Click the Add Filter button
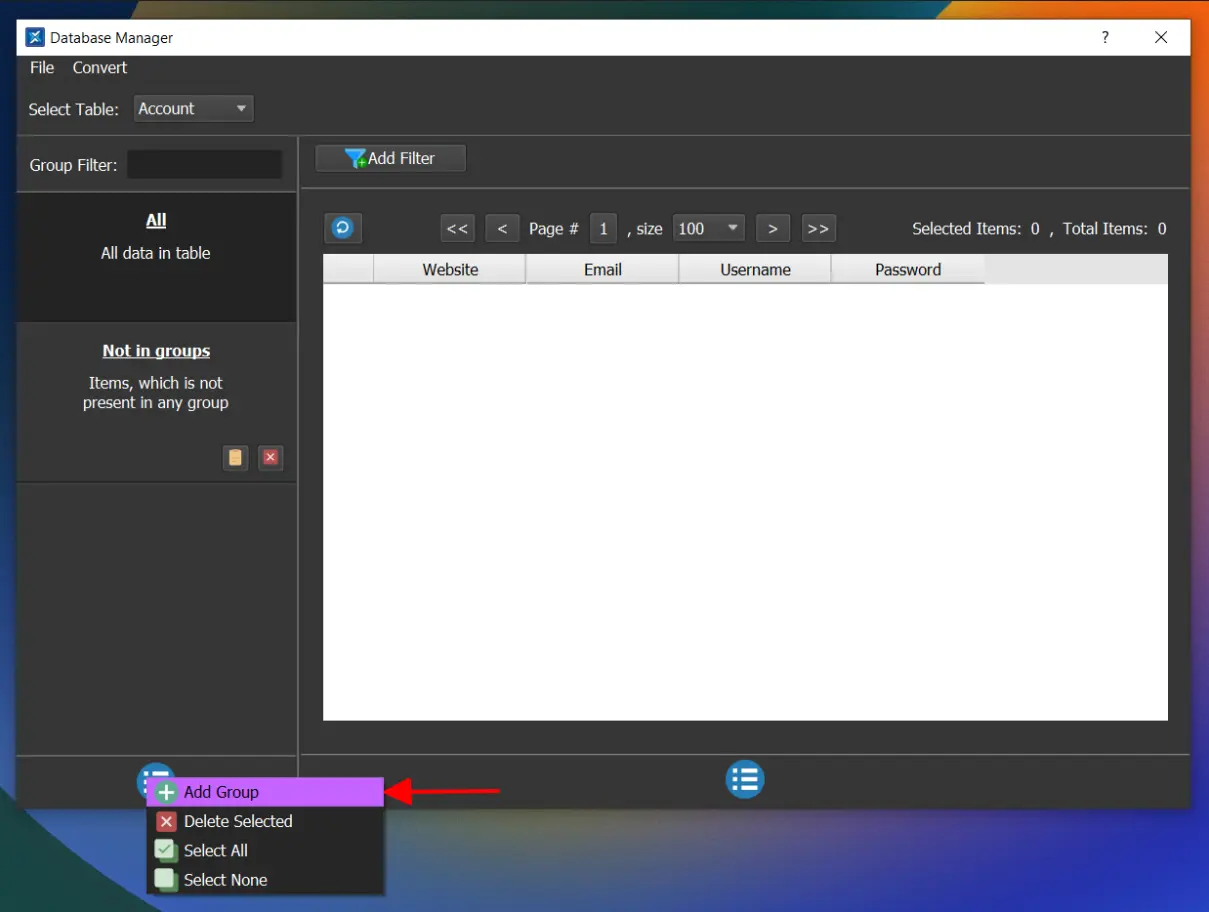This screenshot has width=1209, height=912. [391, 158]
